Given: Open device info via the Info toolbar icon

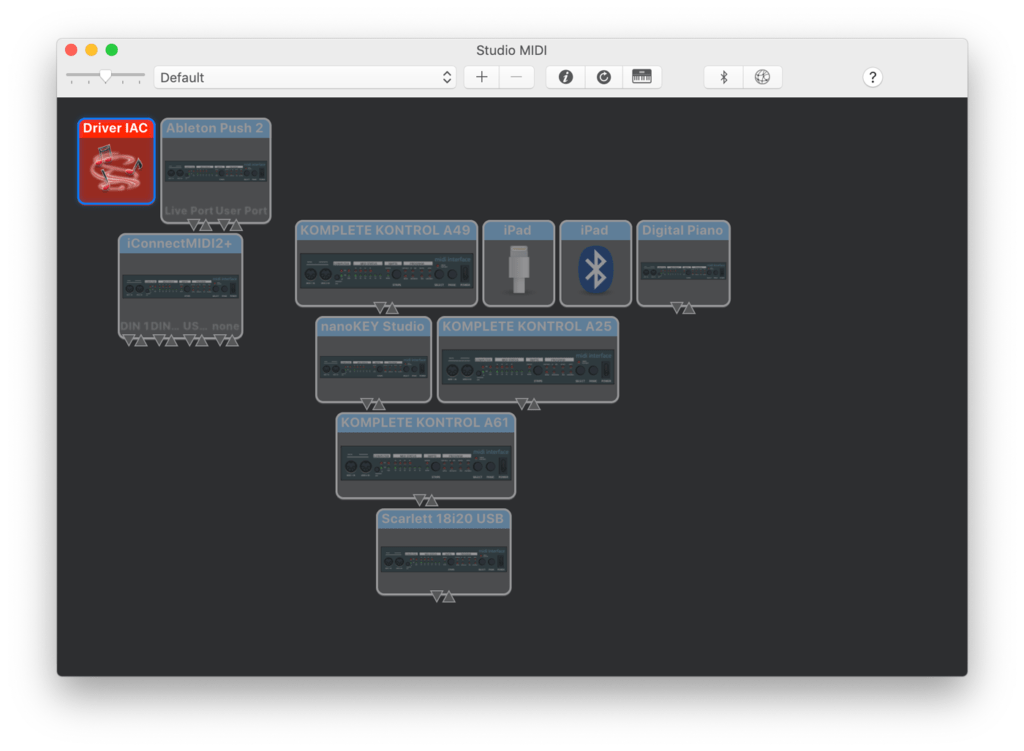Looking at the screenshot, I should click(565, 77).
